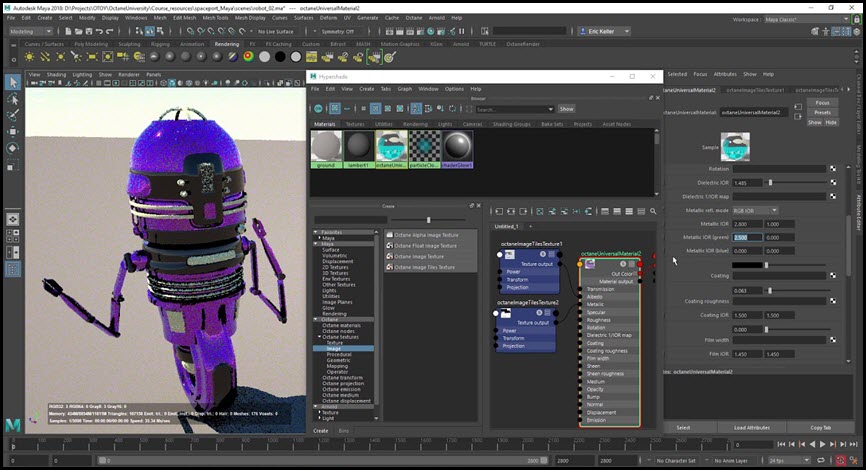
Task: Open the Graph menu in Hypershade
Action: coord(405,89)
